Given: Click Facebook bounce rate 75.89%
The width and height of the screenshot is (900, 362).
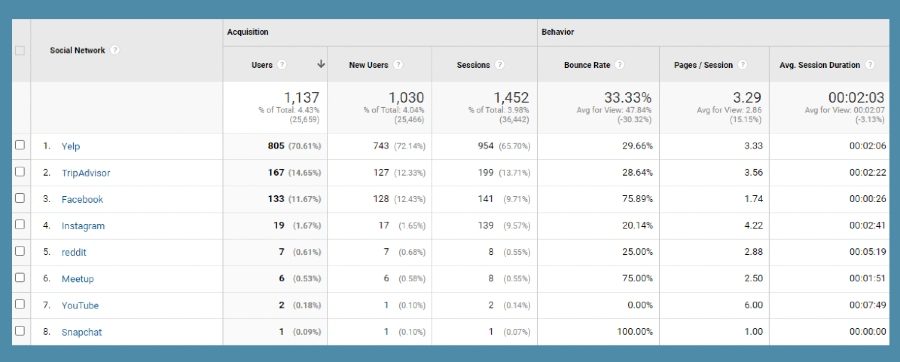Looking at the screenshot, I should [x=638, y=199].
